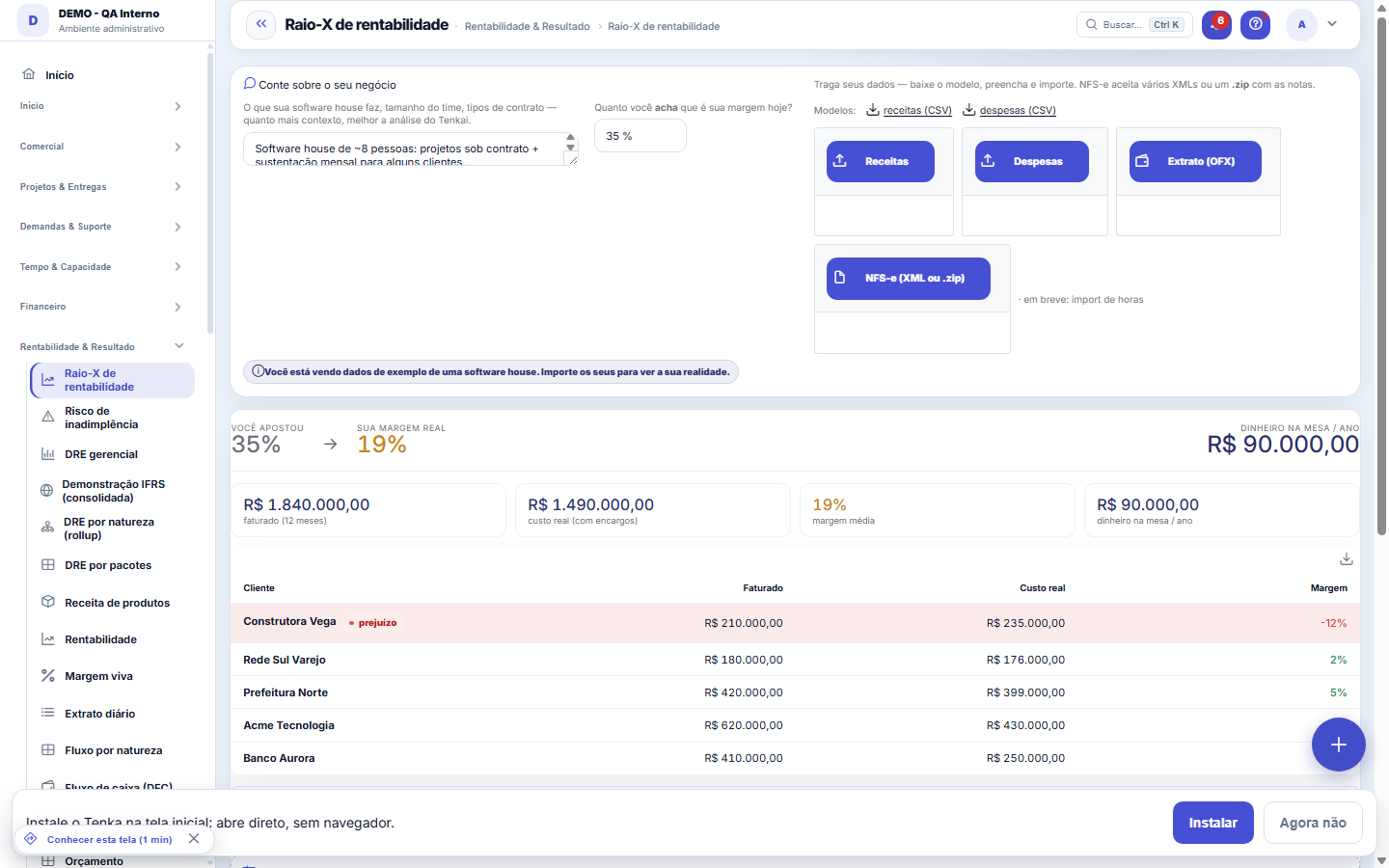Open Receita de produtos box icon
The height and width of the screenshot is (868, 1389).
click(47, 602)
